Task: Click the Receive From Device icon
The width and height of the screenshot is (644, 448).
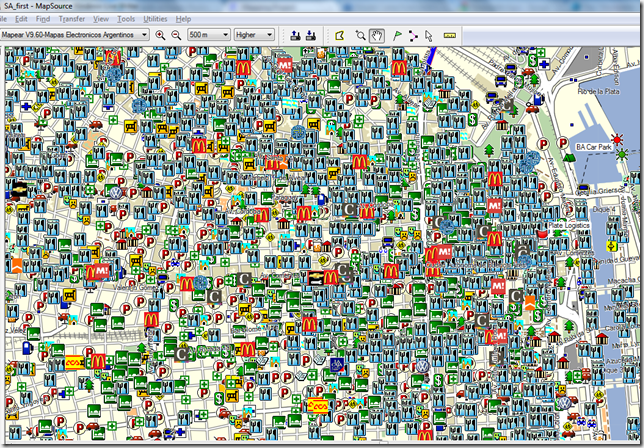Action: 311,36
